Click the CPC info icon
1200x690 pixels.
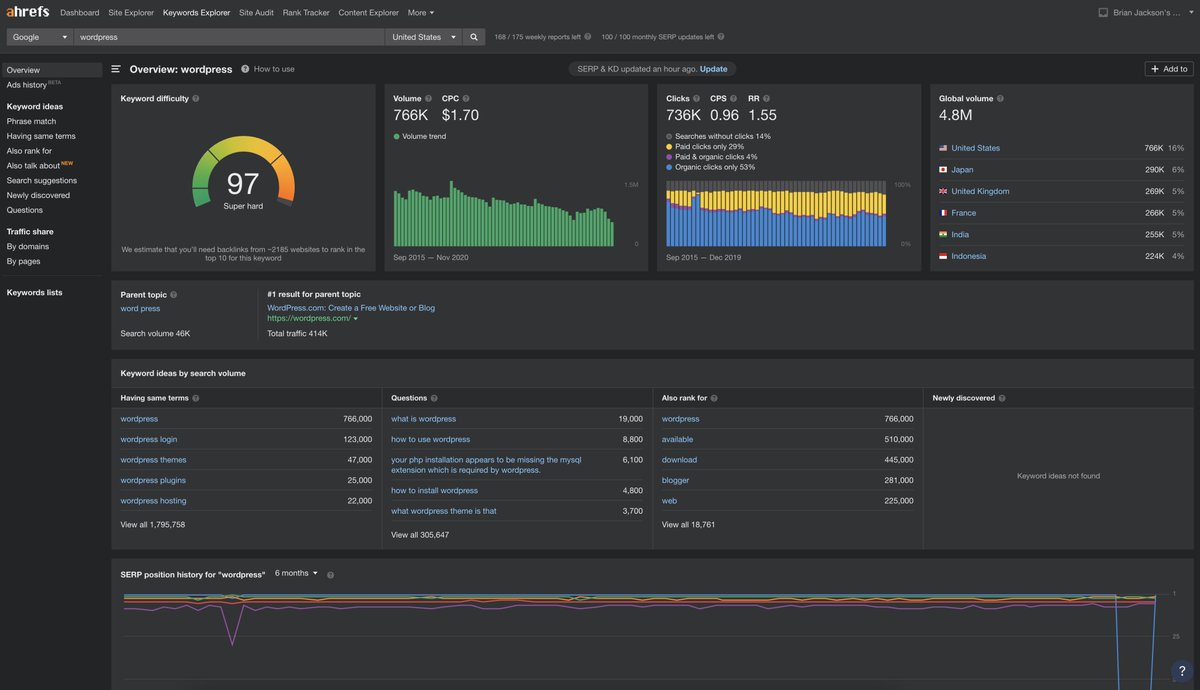466,99
